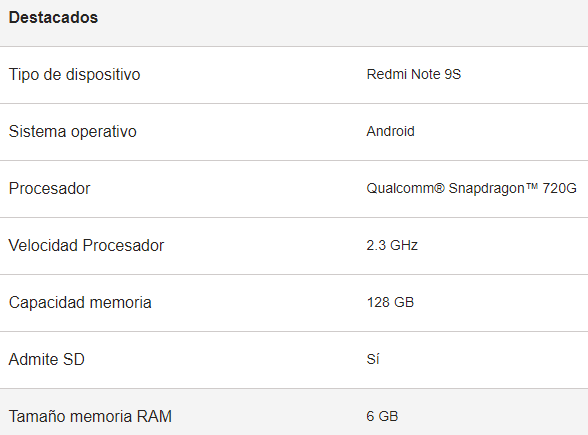Select the Capacidad memoria label
Viewport: 588px width, 435px height.
tap(80, 303)
